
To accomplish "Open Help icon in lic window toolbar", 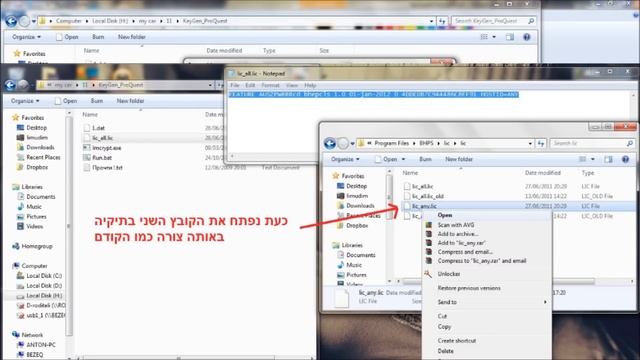I will [x=625, y=159].
